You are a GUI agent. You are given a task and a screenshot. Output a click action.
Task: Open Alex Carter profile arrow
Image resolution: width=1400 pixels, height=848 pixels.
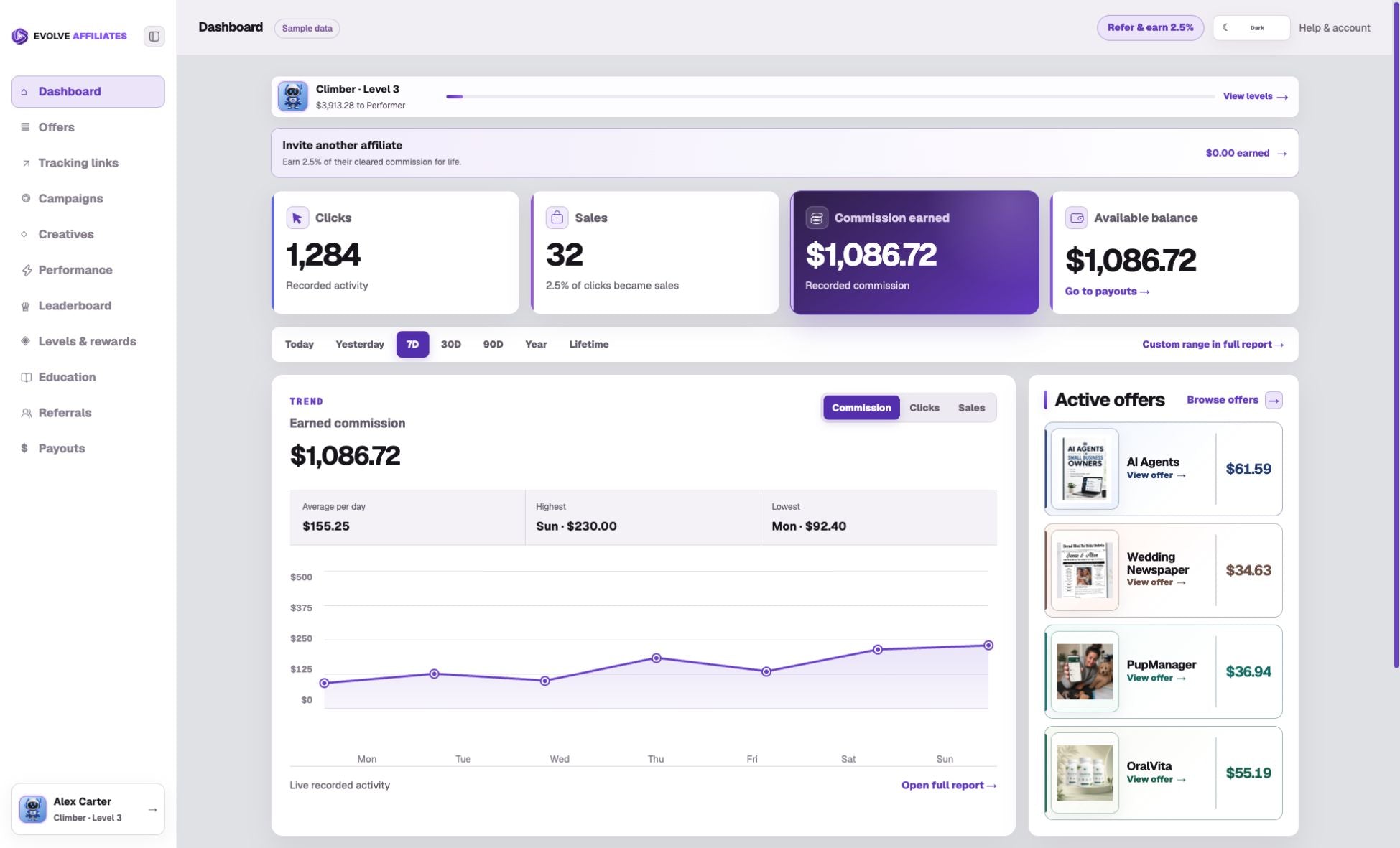coord(152,809)
